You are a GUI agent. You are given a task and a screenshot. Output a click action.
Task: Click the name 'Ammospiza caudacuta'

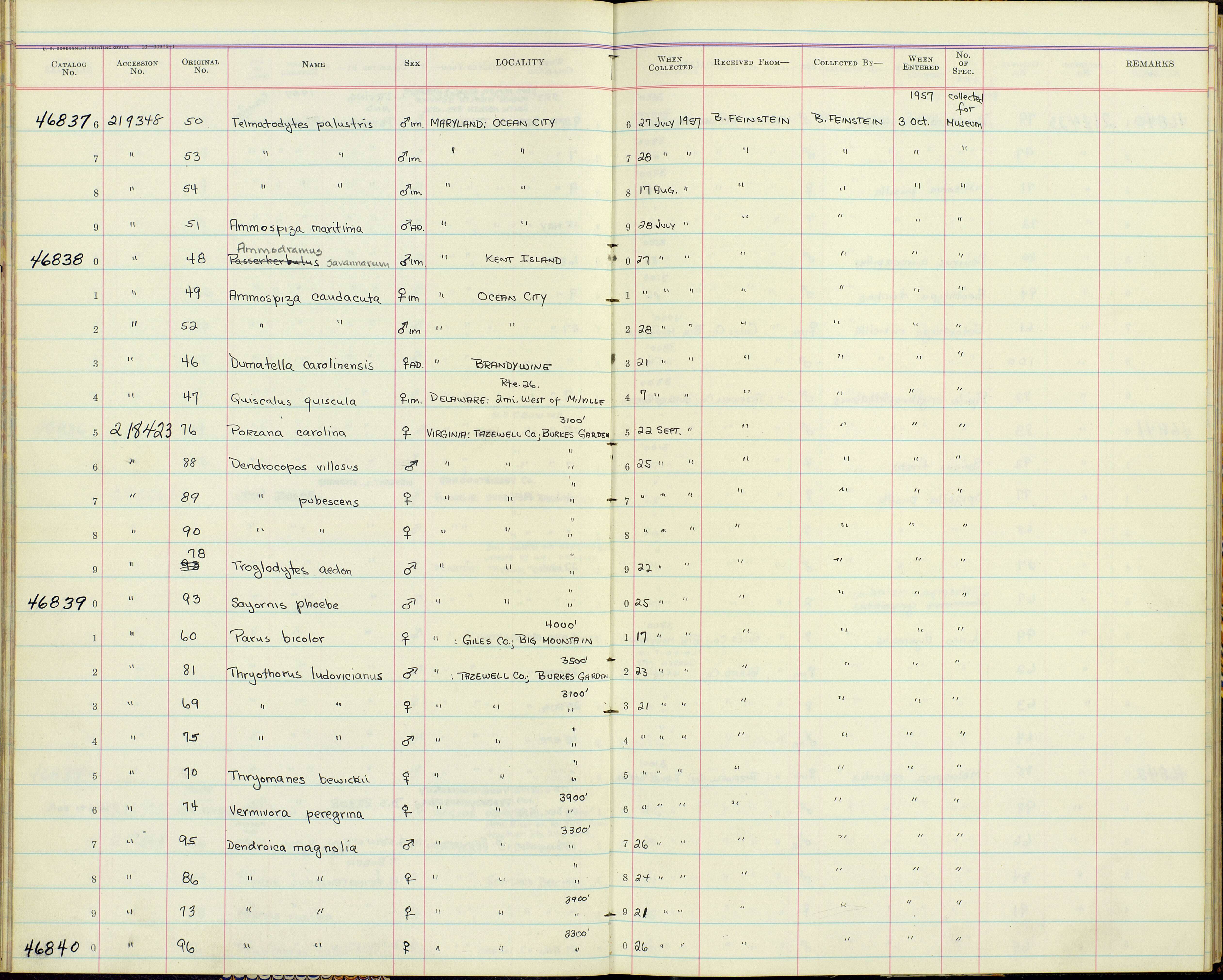(x=305, y=297)
